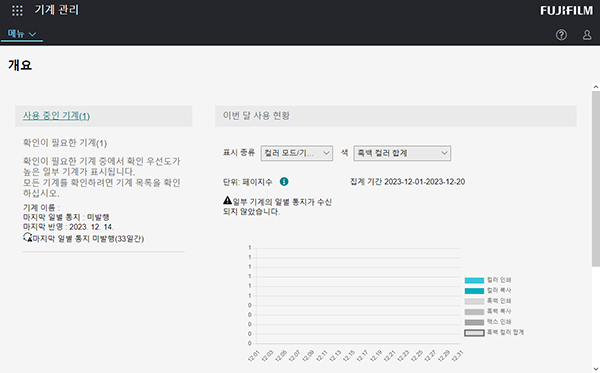Click the 컬러 인쇄 legend swatch
The width and height of the screenshot is (600, 373).
tap(474, 280)
